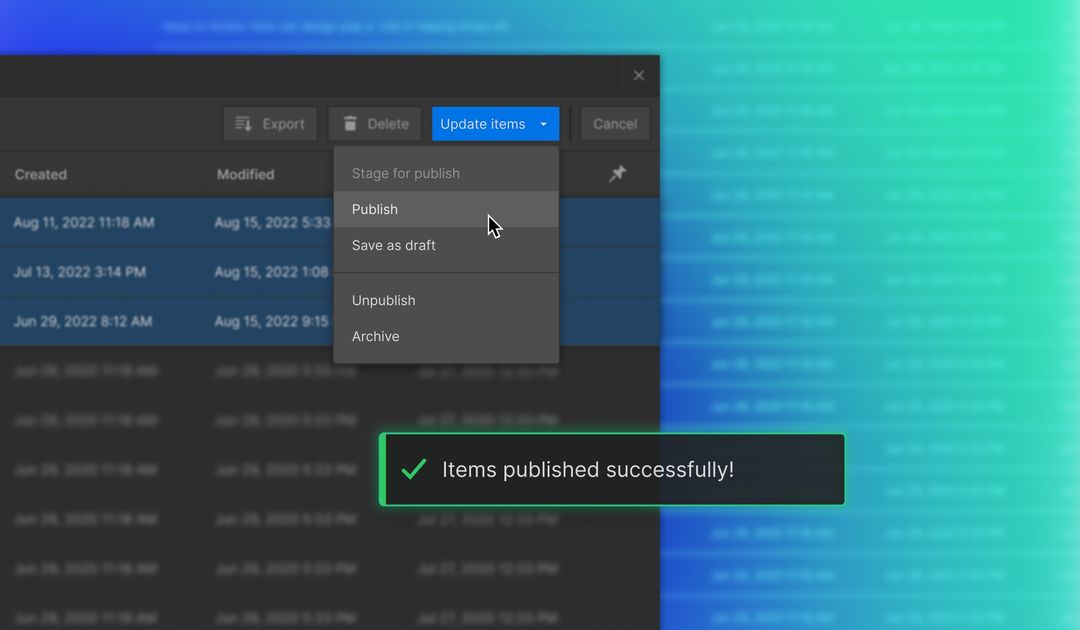The image size is (1080, 630).
Task: Dismiss the Items published successfully notification
Action: pos(612,468)
